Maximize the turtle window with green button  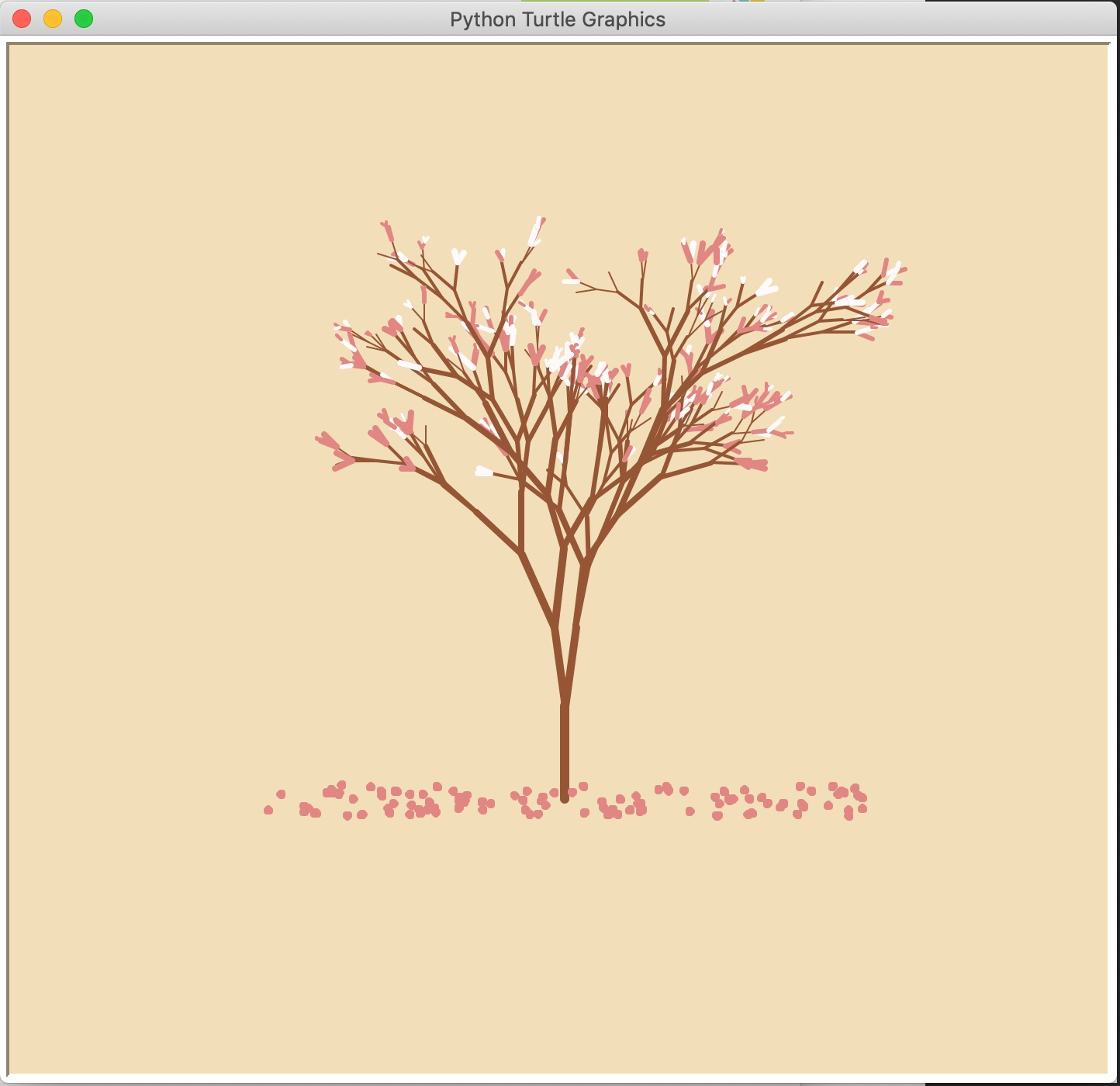tap(84, 19)
